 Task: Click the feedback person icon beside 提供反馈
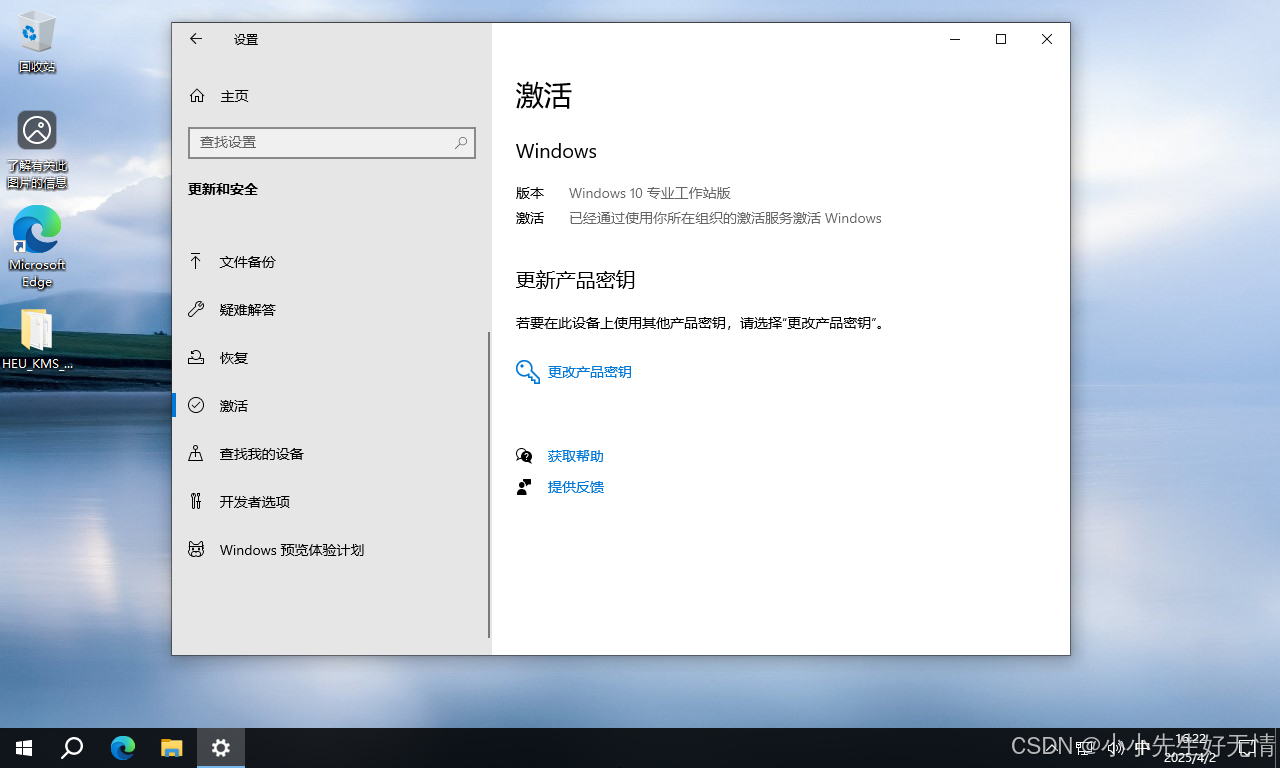[524, 487]
